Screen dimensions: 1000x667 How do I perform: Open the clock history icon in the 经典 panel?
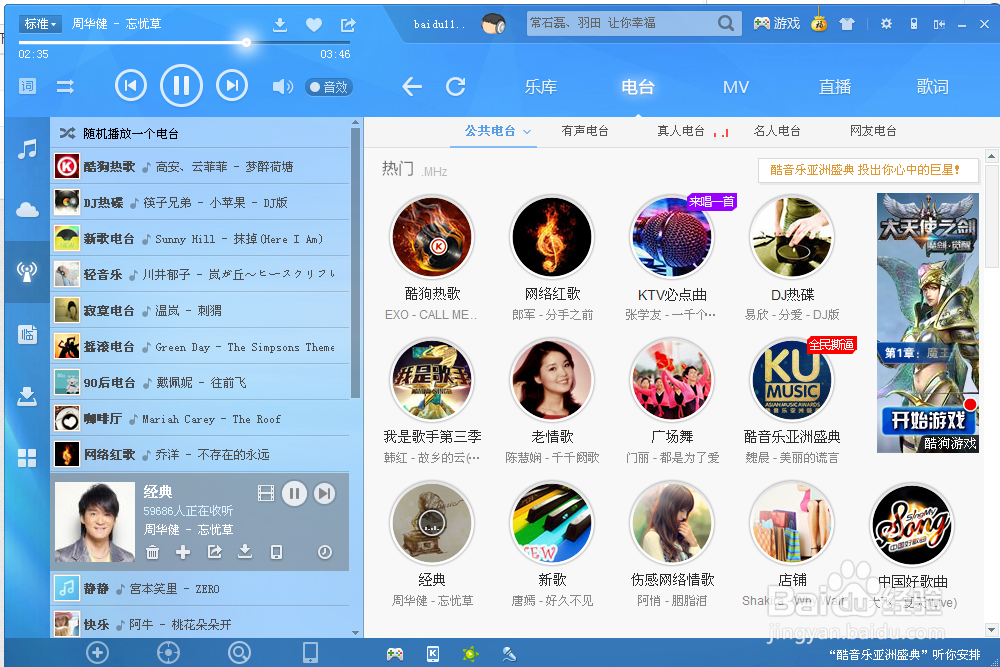point(325,552)
